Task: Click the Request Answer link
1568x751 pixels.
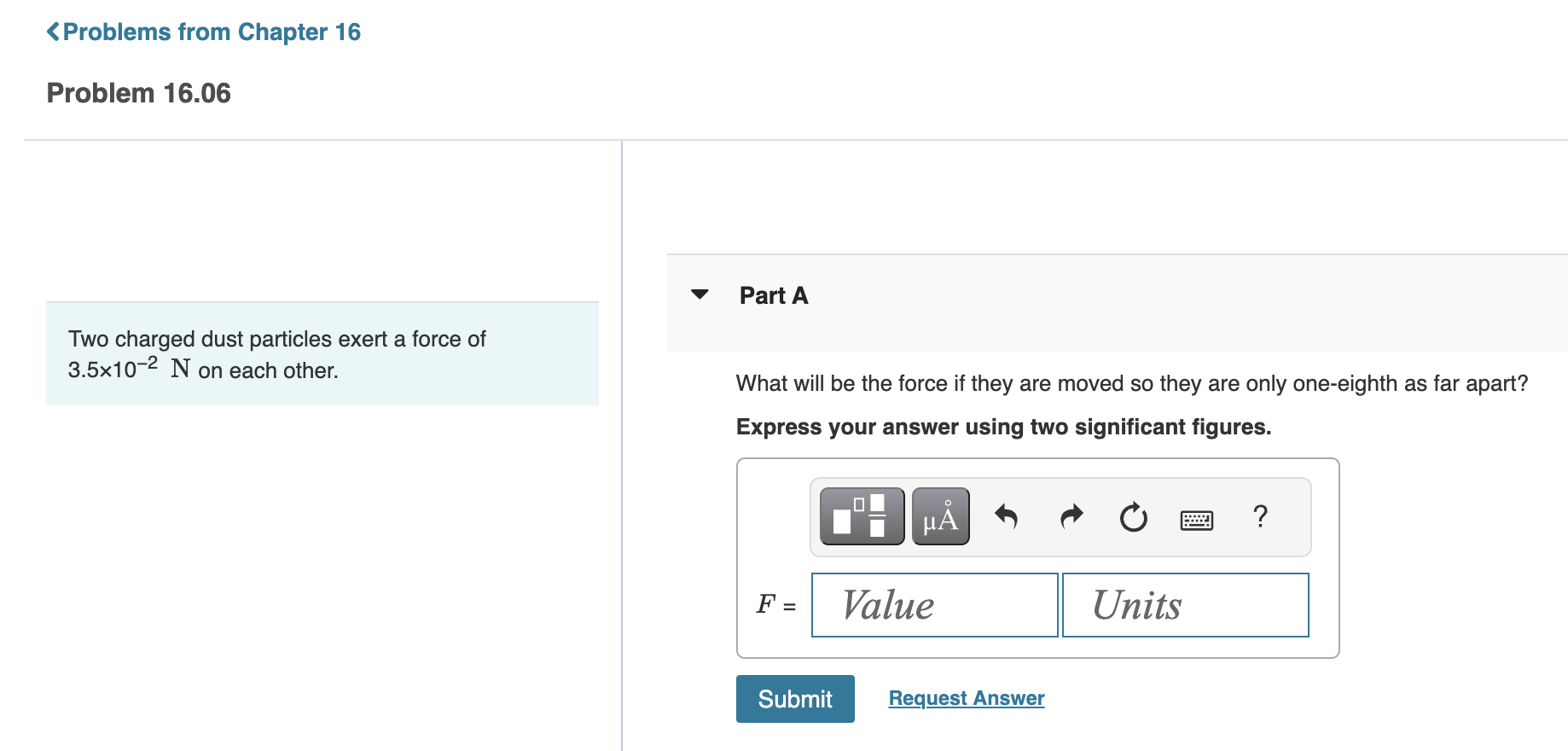Action: click(966, 698)
